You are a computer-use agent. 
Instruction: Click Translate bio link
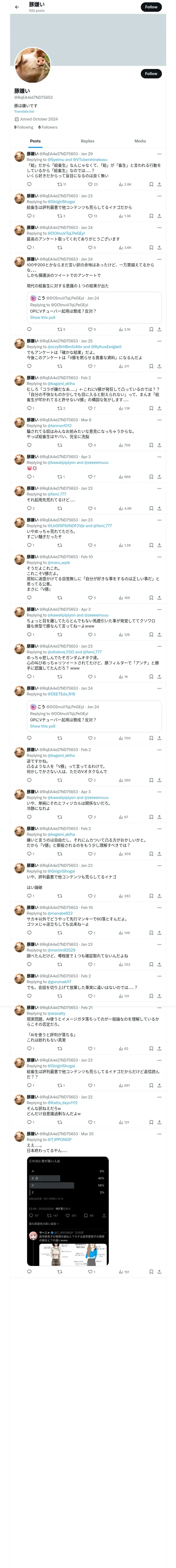24,111
